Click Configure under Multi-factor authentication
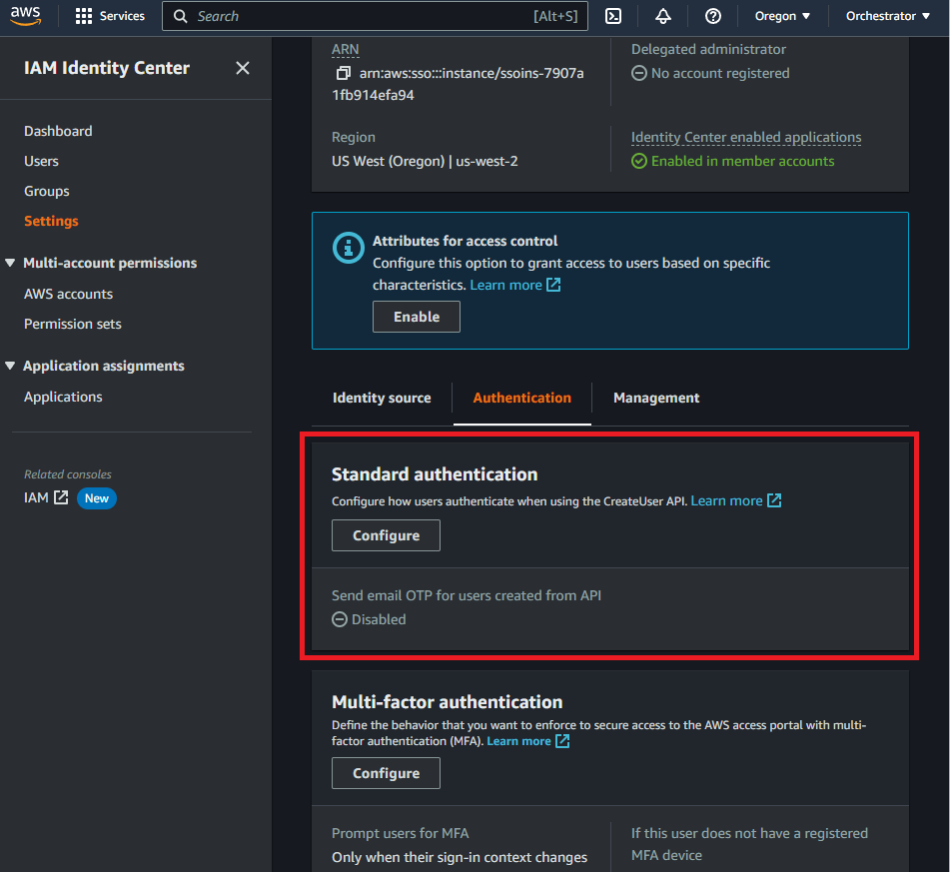 (386, 773)
